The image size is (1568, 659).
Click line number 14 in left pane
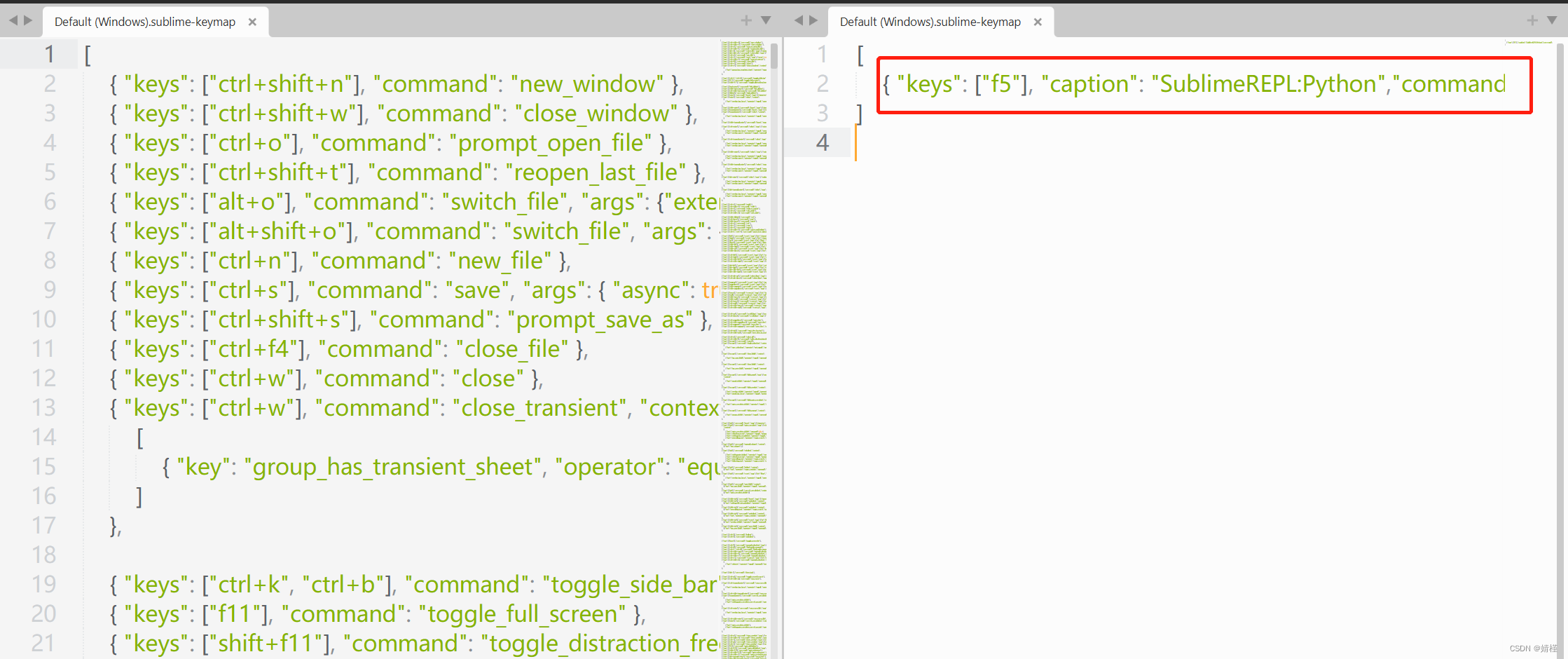click(x=43, y=437)
